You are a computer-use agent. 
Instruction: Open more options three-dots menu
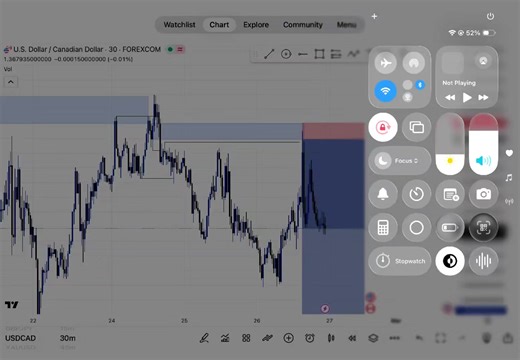394,338
